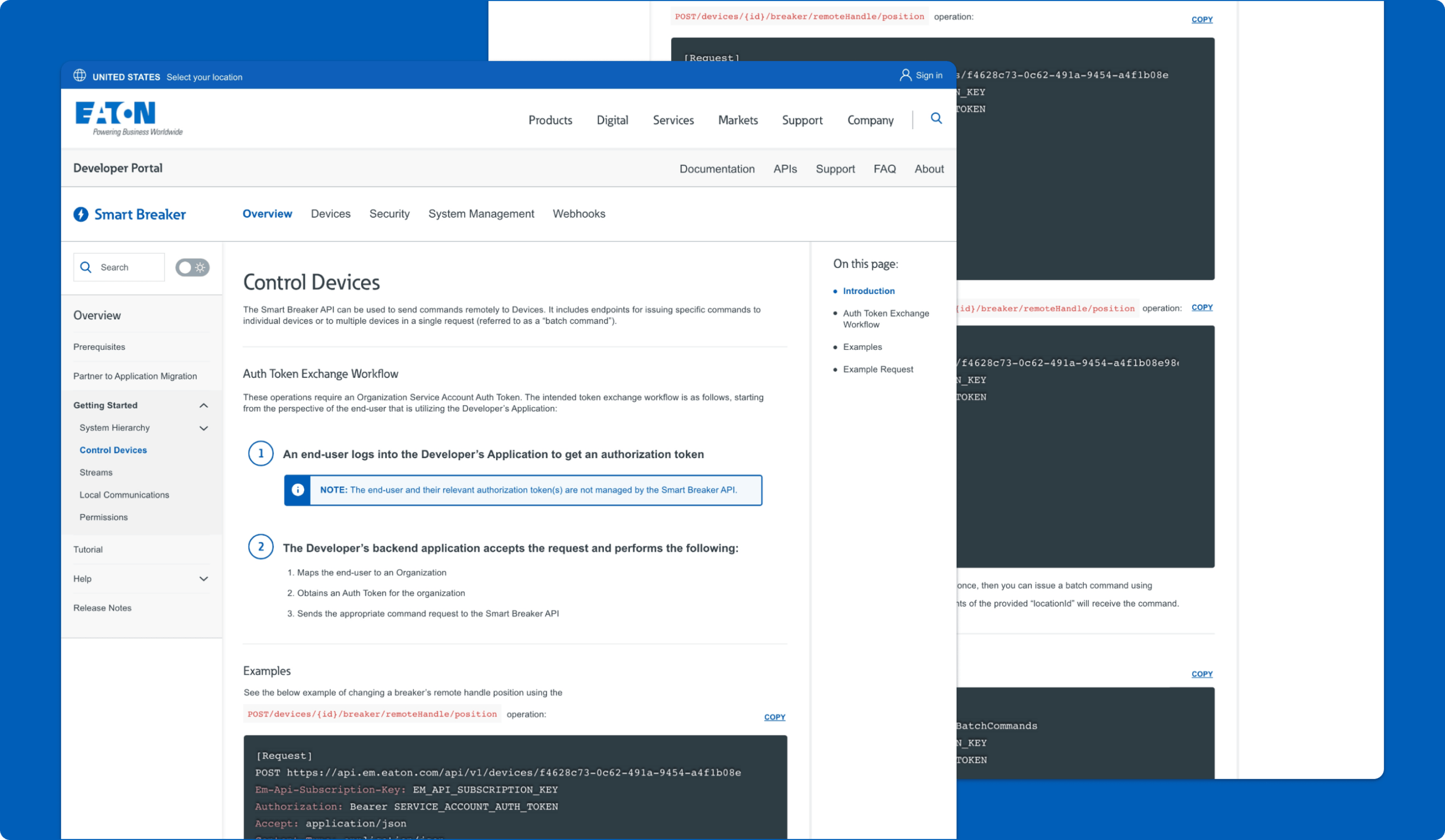1445x840 pixels.
Task: Click COPY link above request code
Action: (774, 717)
